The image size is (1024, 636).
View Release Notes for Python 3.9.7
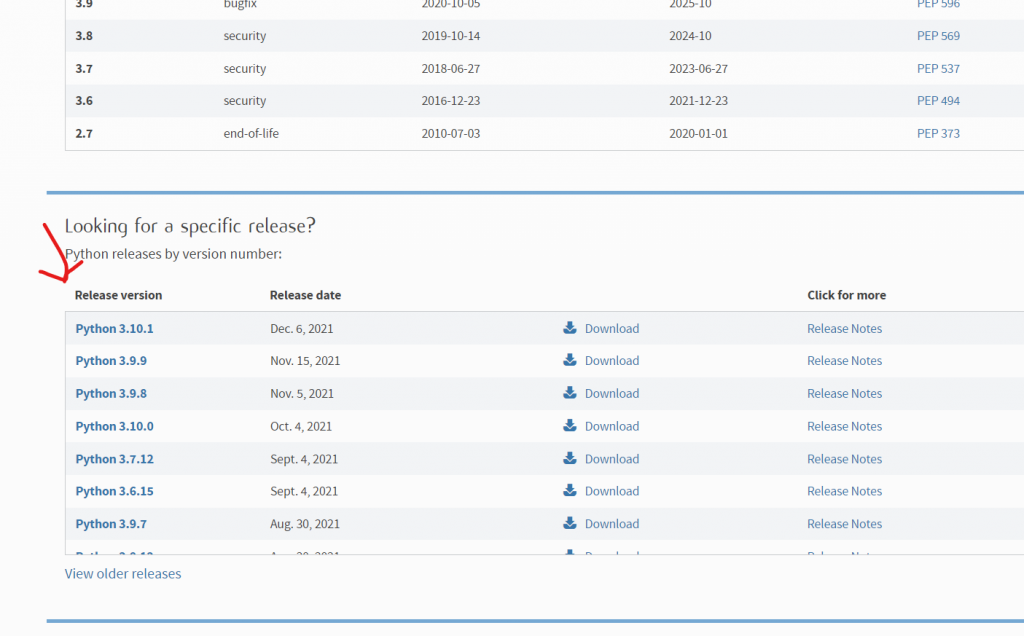(844, 524)
